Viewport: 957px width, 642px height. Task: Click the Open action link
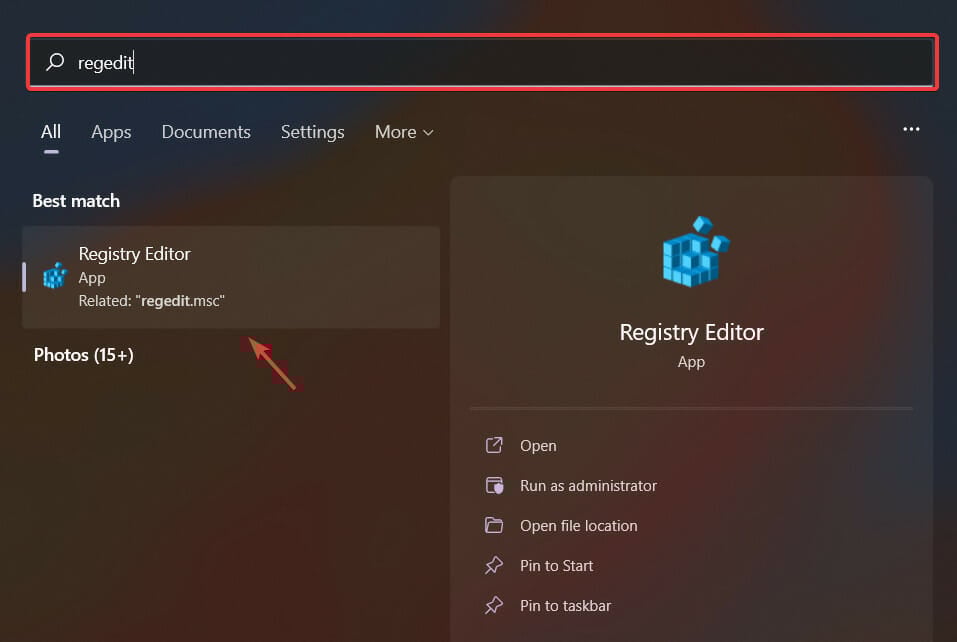coord(538,445)
